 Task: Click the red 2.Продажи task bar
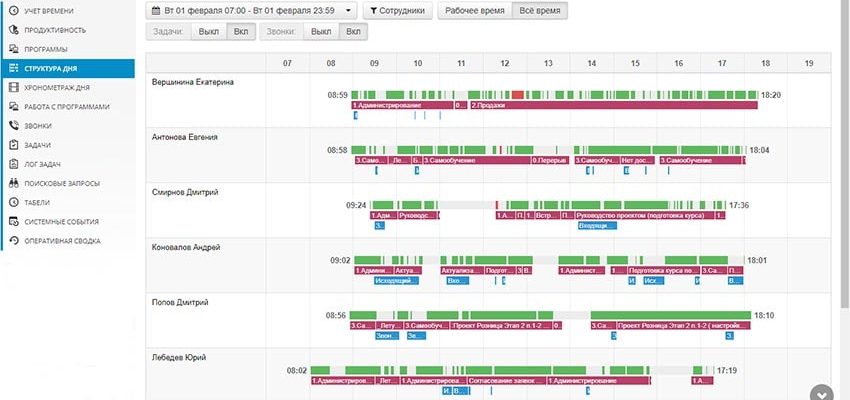pyautogui.click(x=613, y=105)
